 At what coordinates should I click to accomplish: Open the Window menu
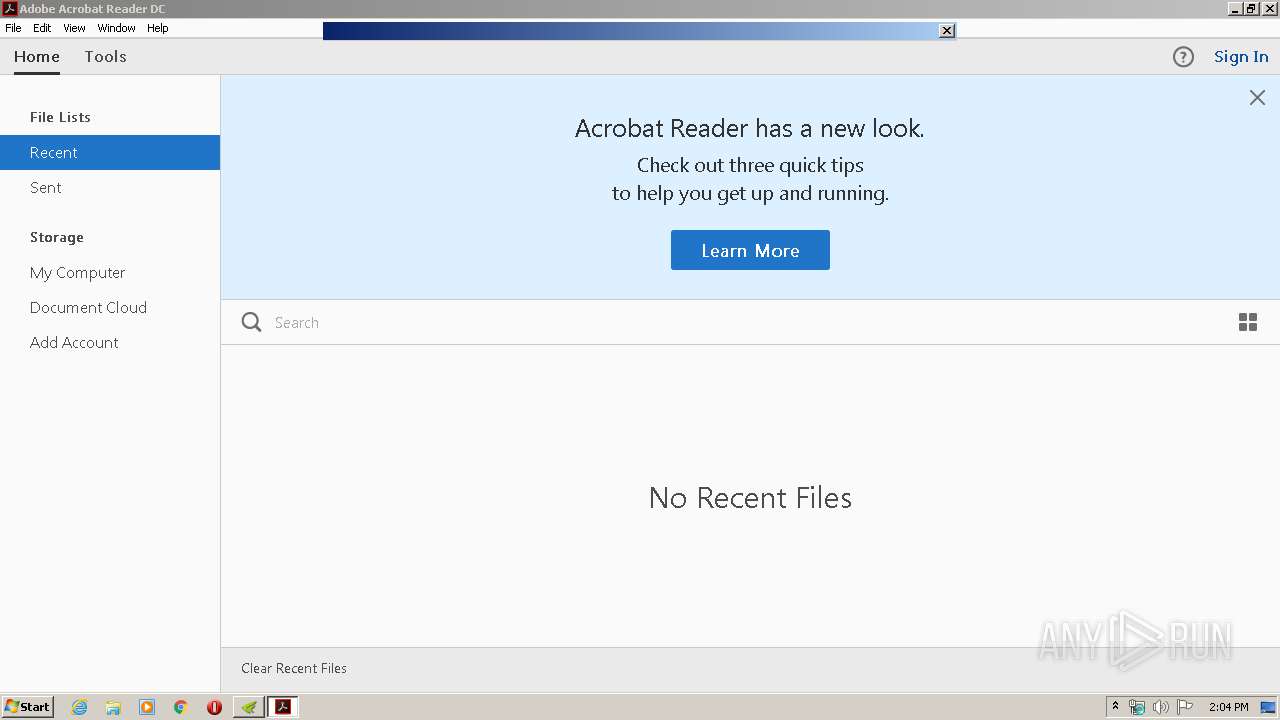tap(116, 28)
